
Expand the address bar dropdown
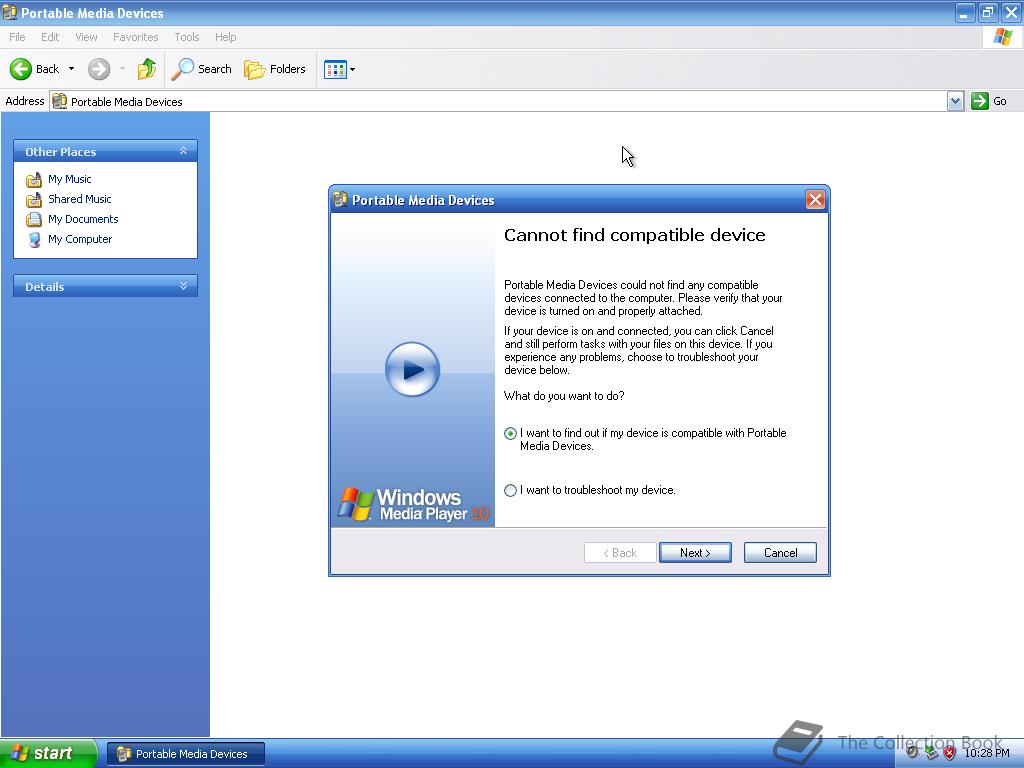pyautogui.click(x=955, y=101)
